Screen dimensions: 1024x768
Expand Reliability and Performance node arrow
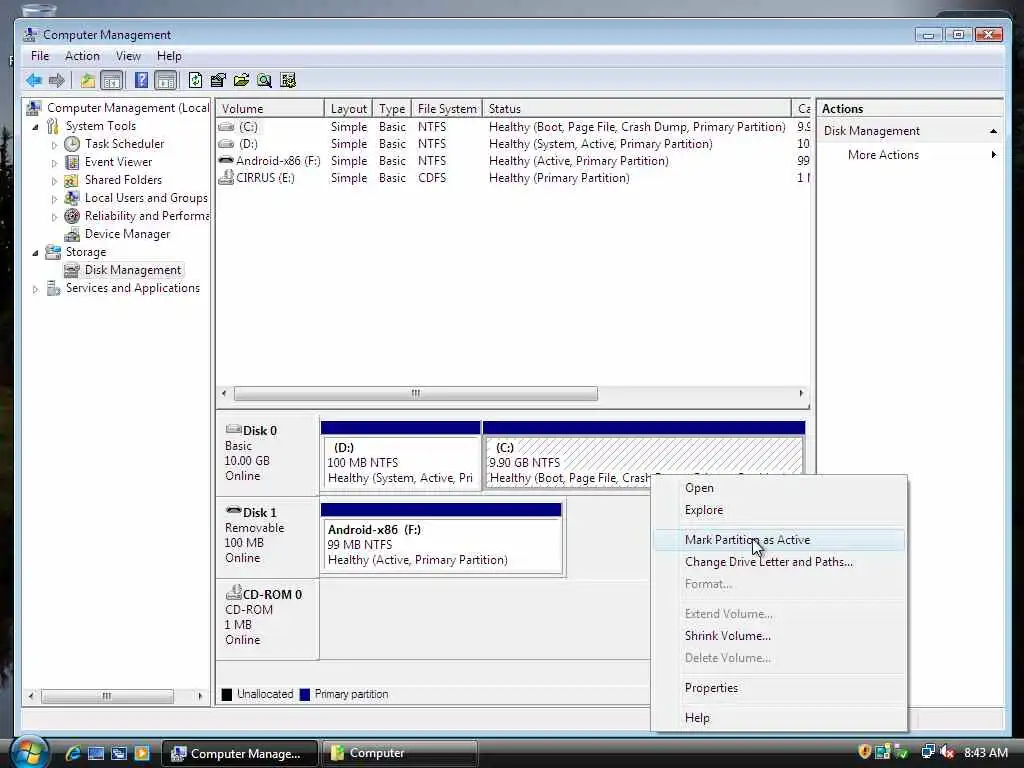point(54,217)
